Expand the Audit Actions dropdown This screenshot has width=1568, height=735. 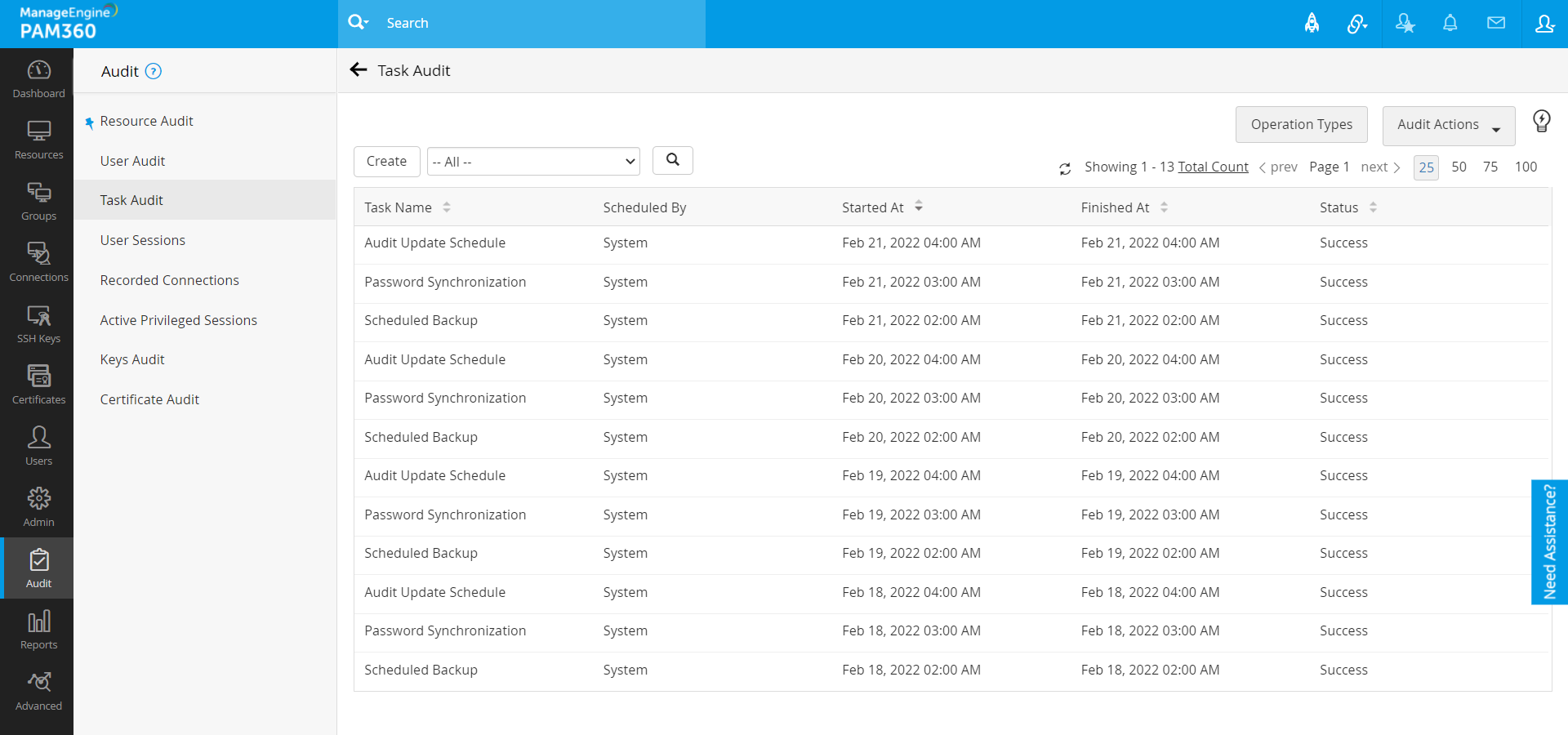coord(1448,125)
